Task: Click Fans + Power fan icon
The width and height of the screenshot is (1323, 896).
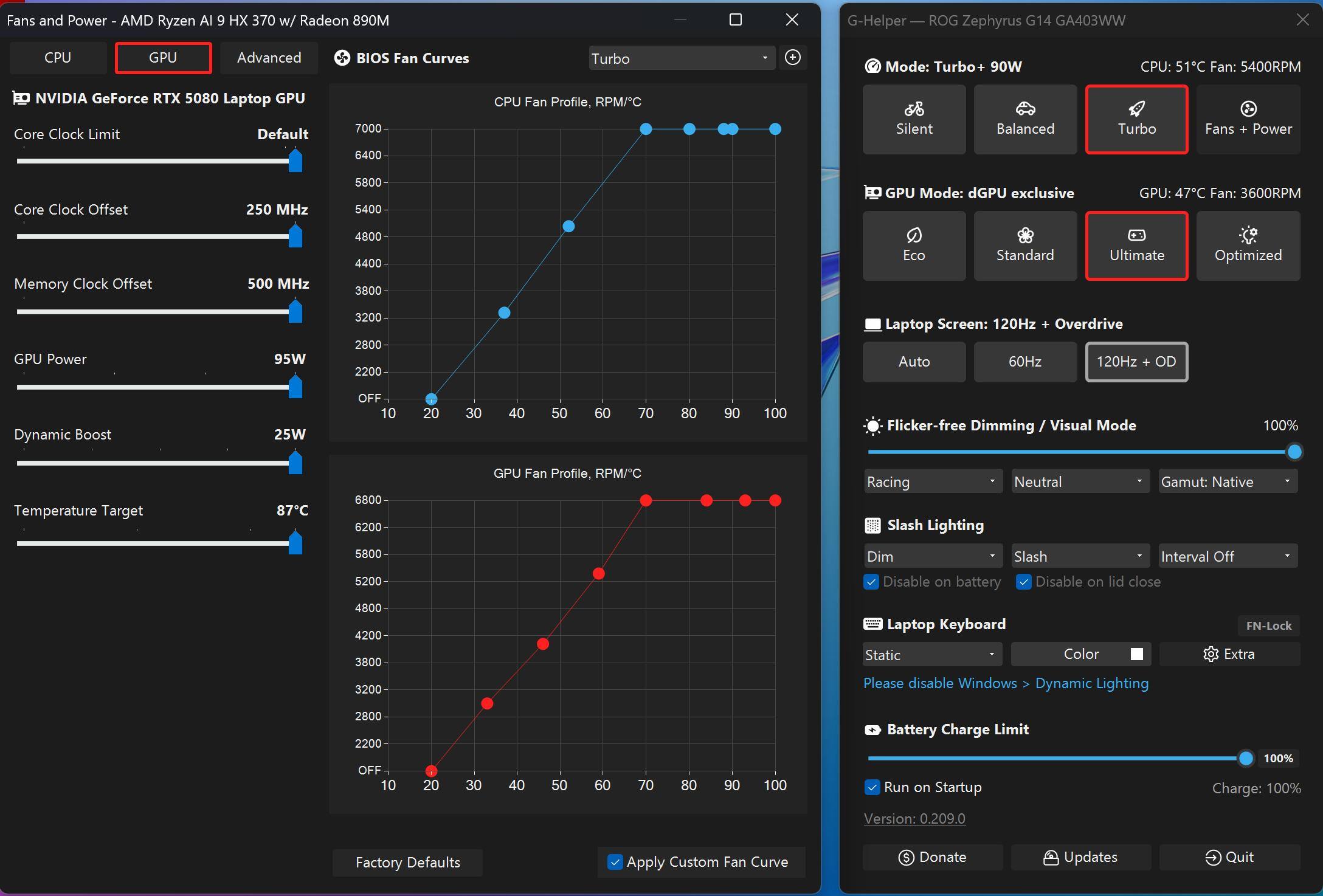Action: (1248, 109)
